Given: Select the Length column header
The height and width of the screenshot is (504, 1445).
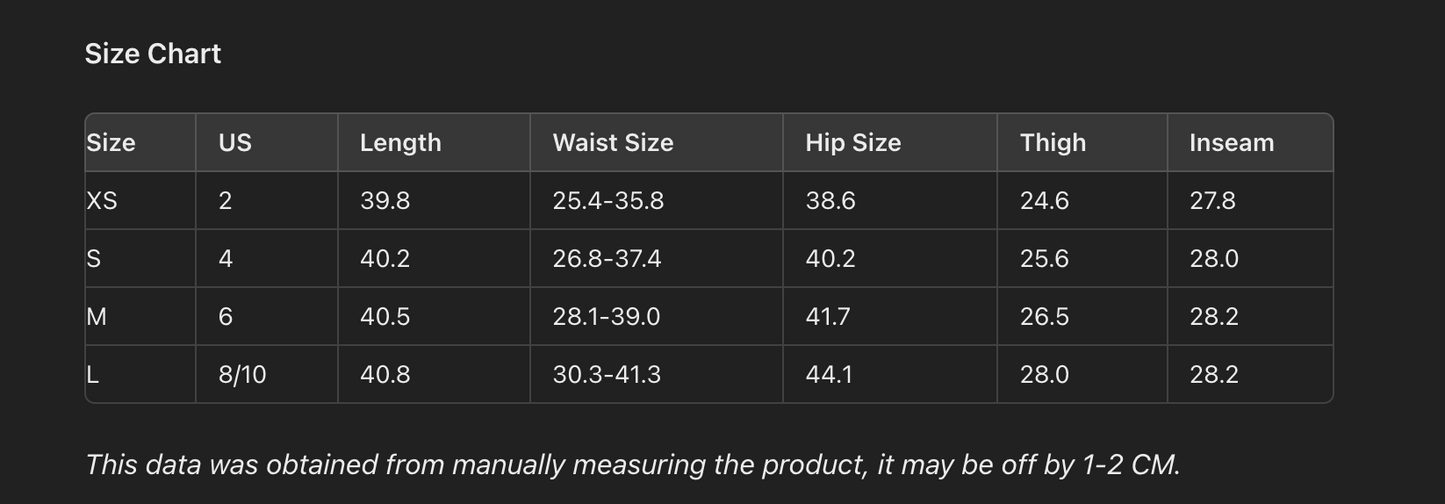Looking at the screenshot, I should 400,143.
